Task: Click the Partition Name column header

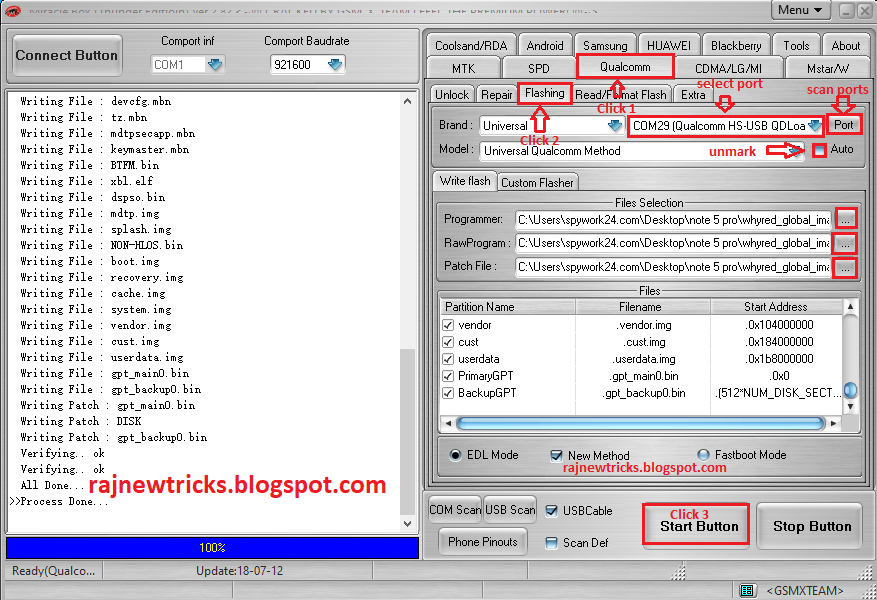Action: (x=508, y=307)
